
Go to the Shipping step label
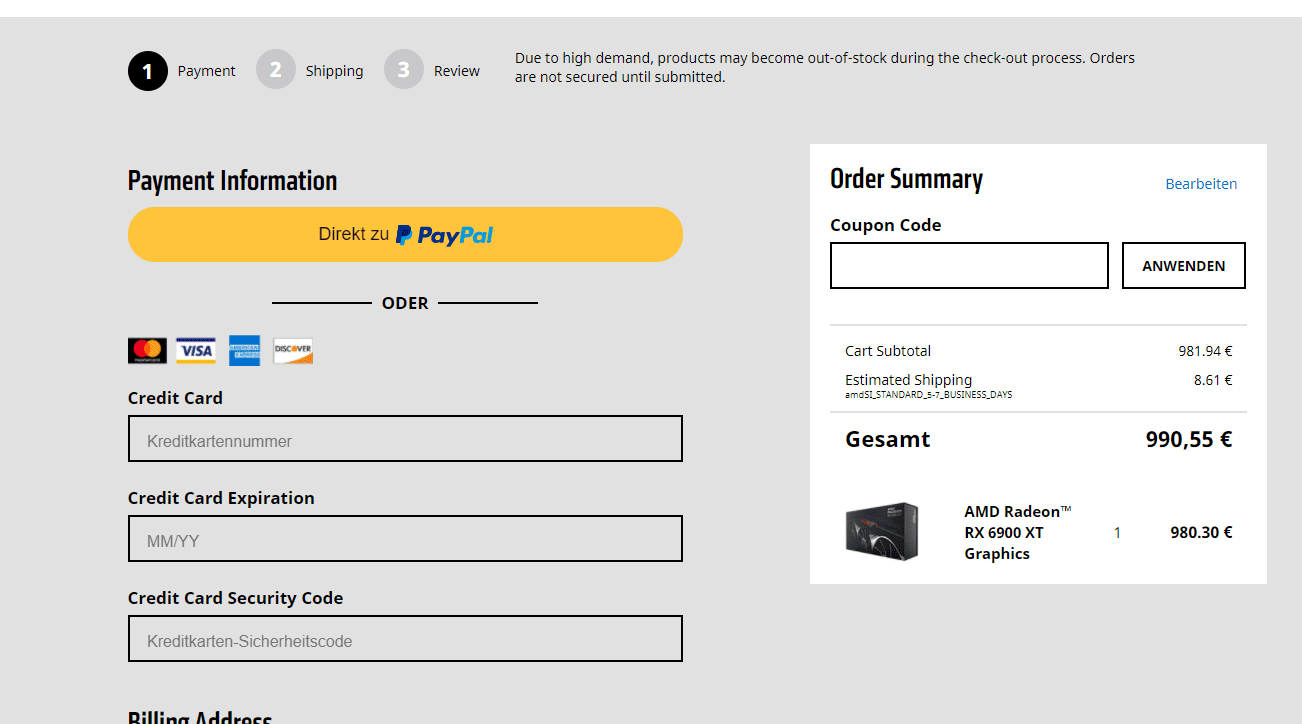334,71
